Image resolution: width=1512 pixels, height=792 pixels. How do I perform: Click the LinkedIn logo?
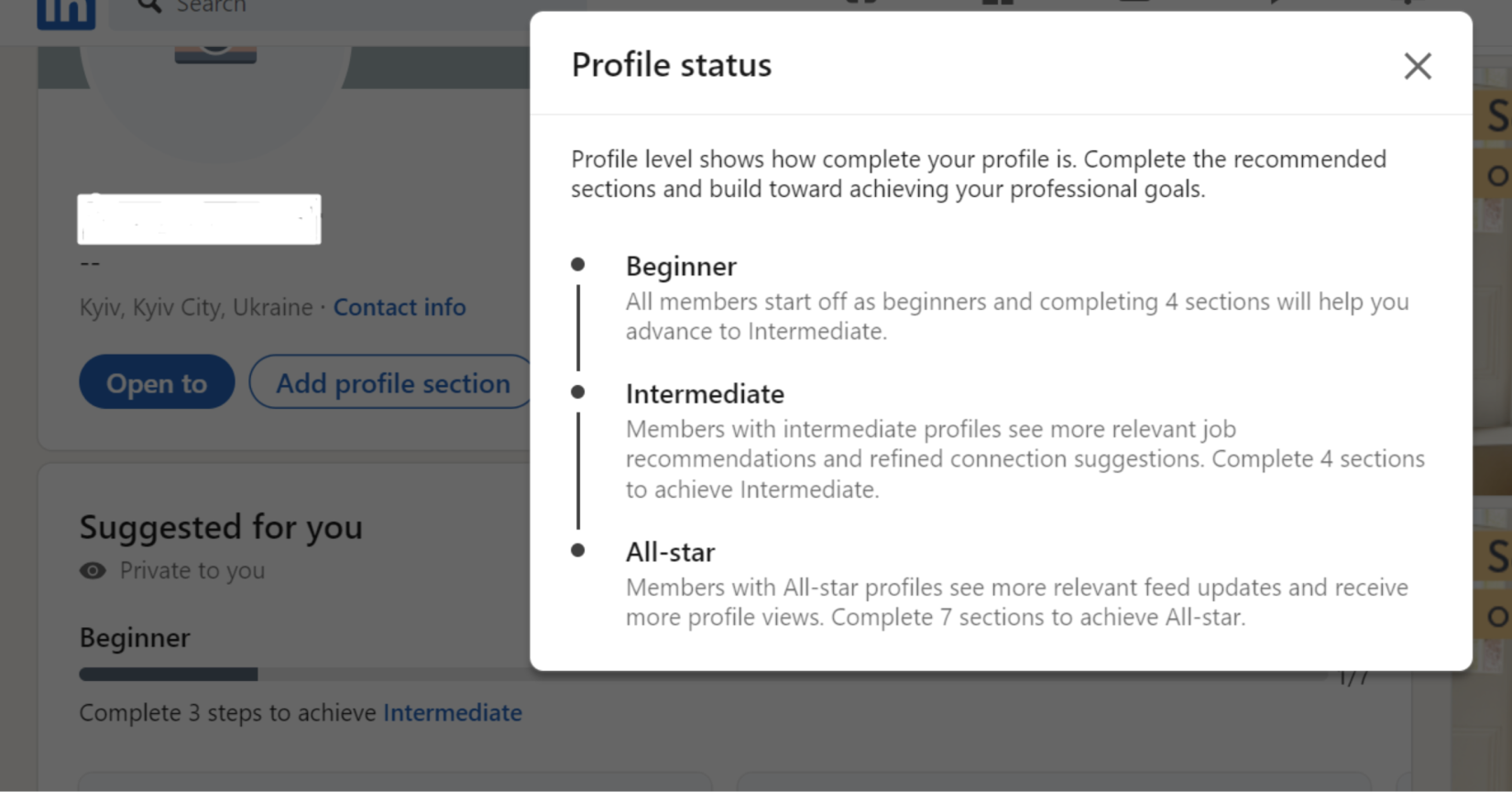point(65,14)
